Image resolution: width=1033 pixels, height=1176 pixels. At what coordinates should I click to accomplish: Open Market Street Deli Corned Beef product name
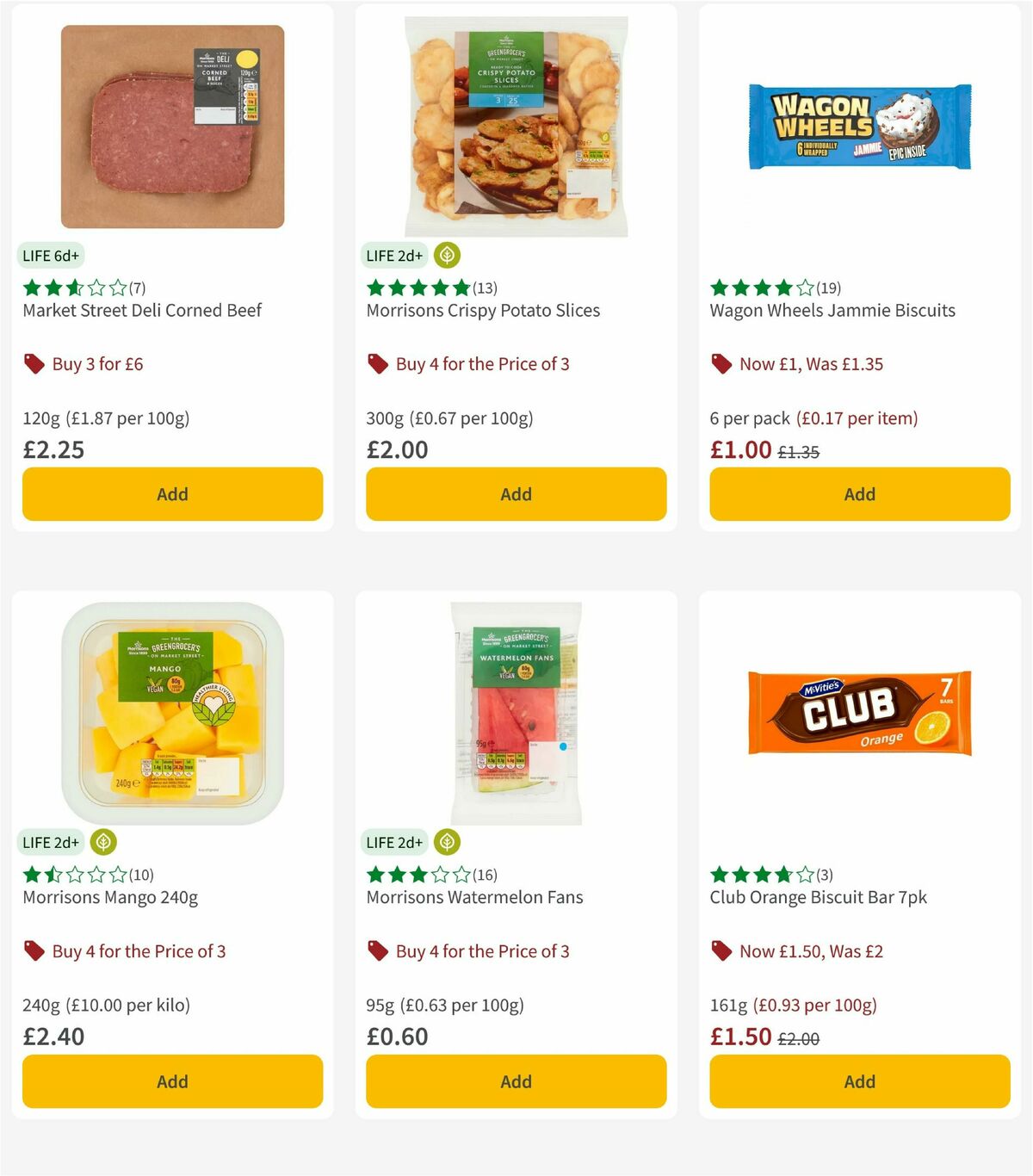click(x=141, y=311)
